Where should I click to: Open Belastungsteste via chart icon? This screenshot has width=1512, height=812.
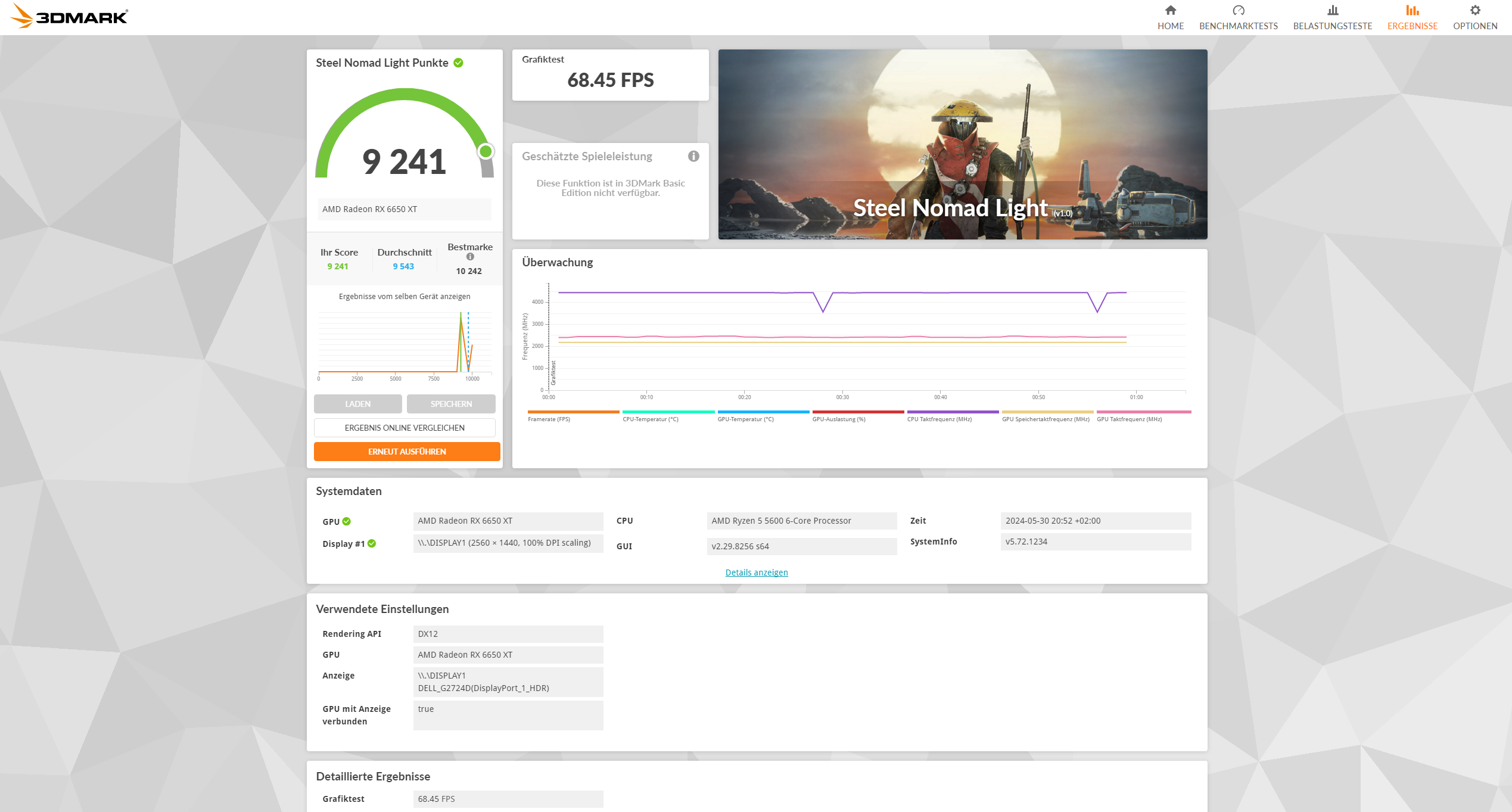pos(1332,10)
